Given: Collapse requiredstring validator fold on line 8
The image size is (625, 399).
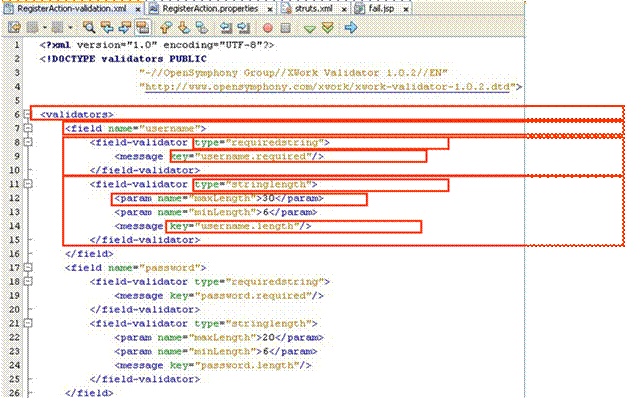Looking at the screenshot, I should click(28, 142).
